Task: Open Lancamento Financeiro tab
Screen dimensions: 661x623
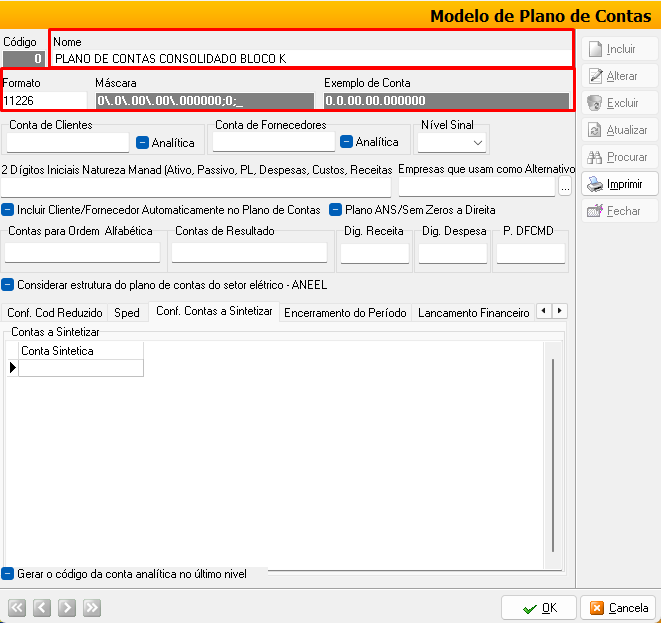Action: pos(473,313)
